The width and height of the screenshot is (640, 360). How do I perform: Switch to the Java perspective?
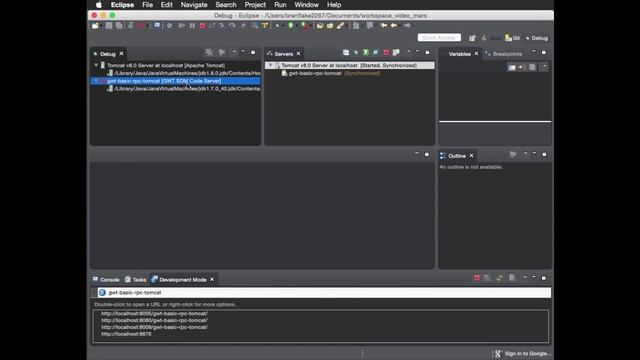pos(491,38)
